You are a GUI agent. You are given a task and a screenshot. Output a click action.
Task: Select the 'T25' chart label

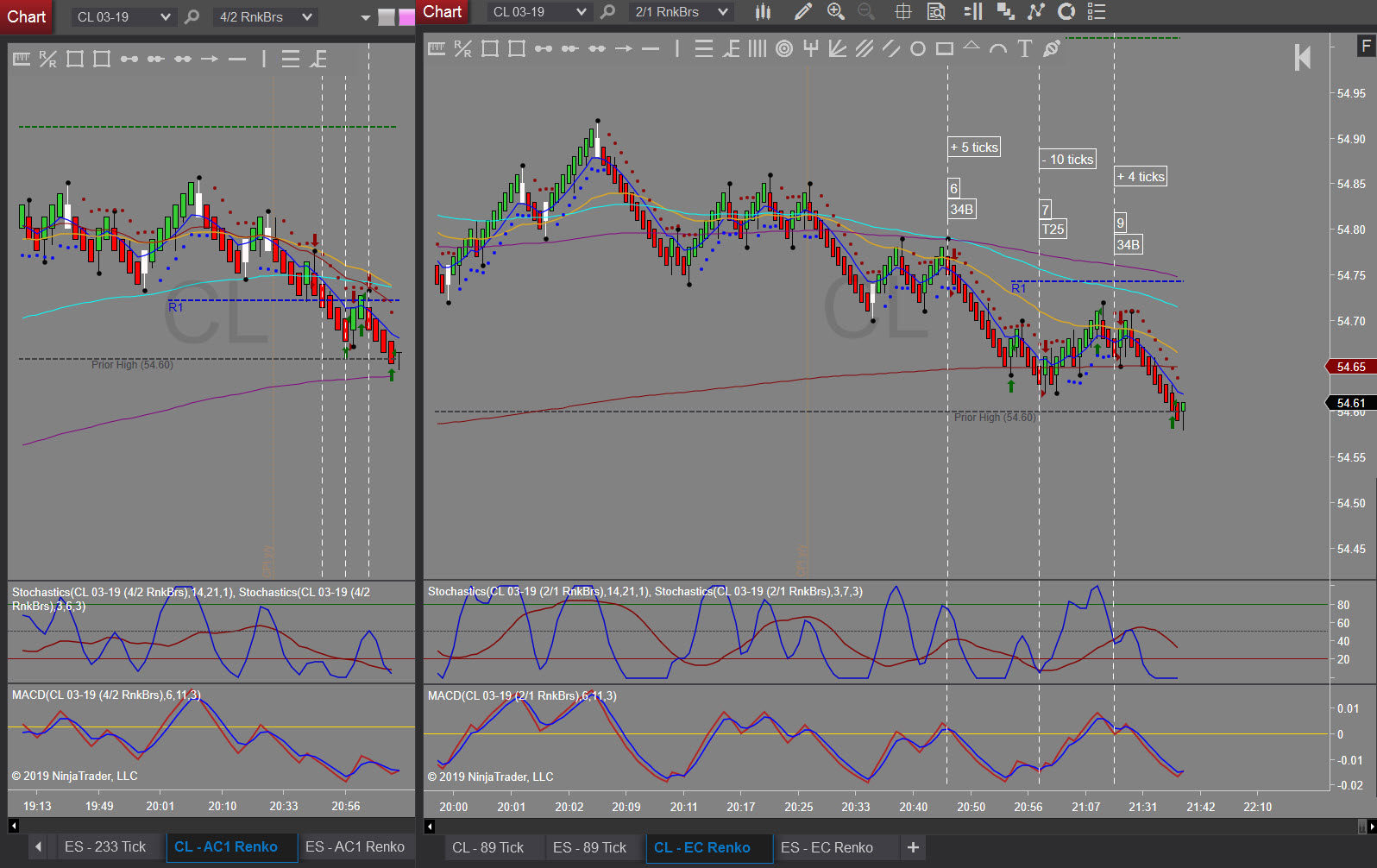click(x=1053, y=230)
